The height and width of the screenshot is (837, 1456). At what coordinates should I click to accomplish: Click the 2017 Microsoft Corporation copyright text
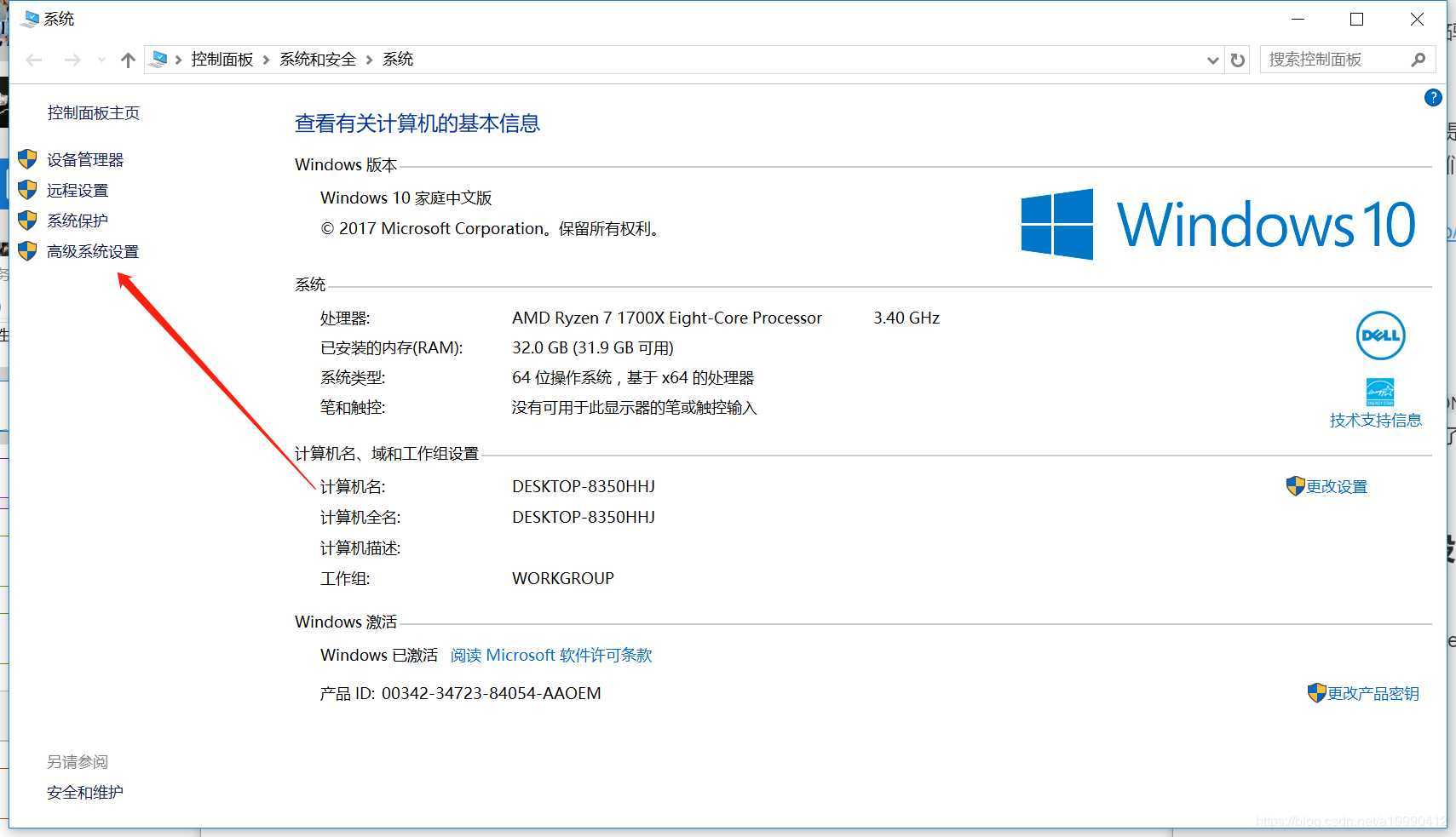coord(492,229)
